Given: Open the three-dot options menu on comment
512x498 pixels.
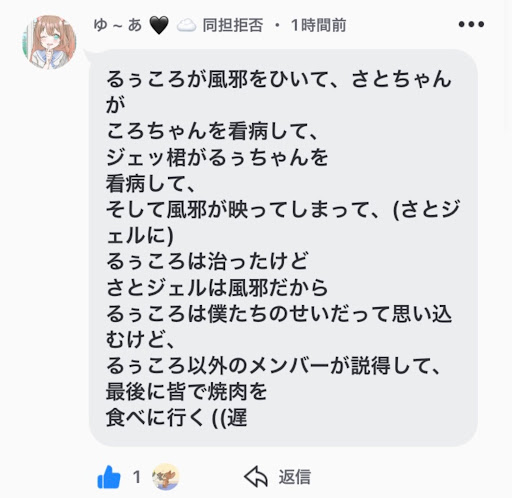Looking at the screenshot, I should 471,24.
